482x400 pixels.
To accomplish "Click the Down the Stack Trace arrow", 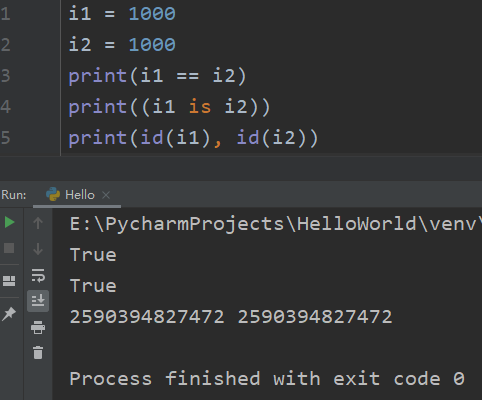I will (38, 249).
